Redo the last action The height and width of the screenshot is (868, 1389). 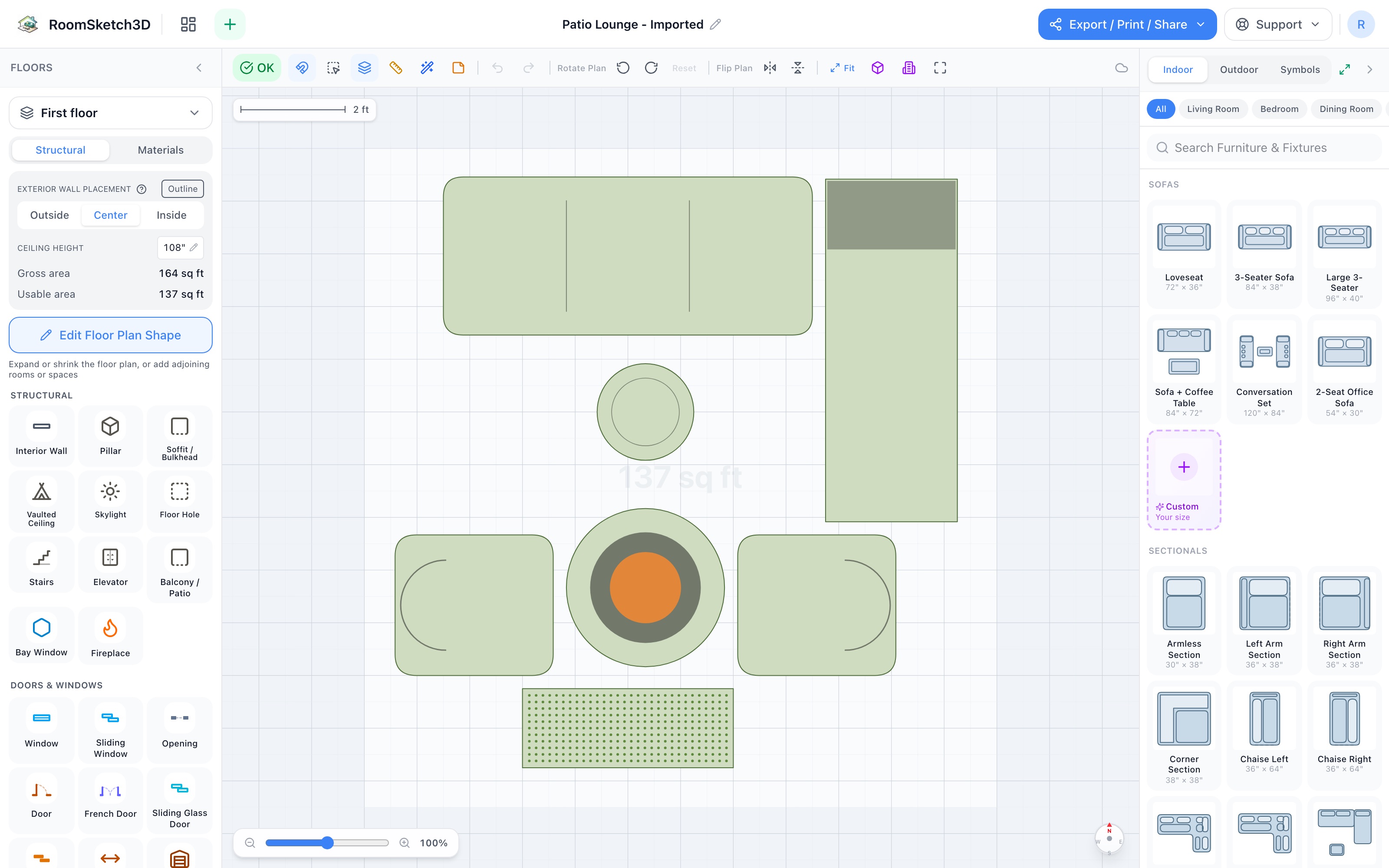pyautogui.click(x=529, y=68)
